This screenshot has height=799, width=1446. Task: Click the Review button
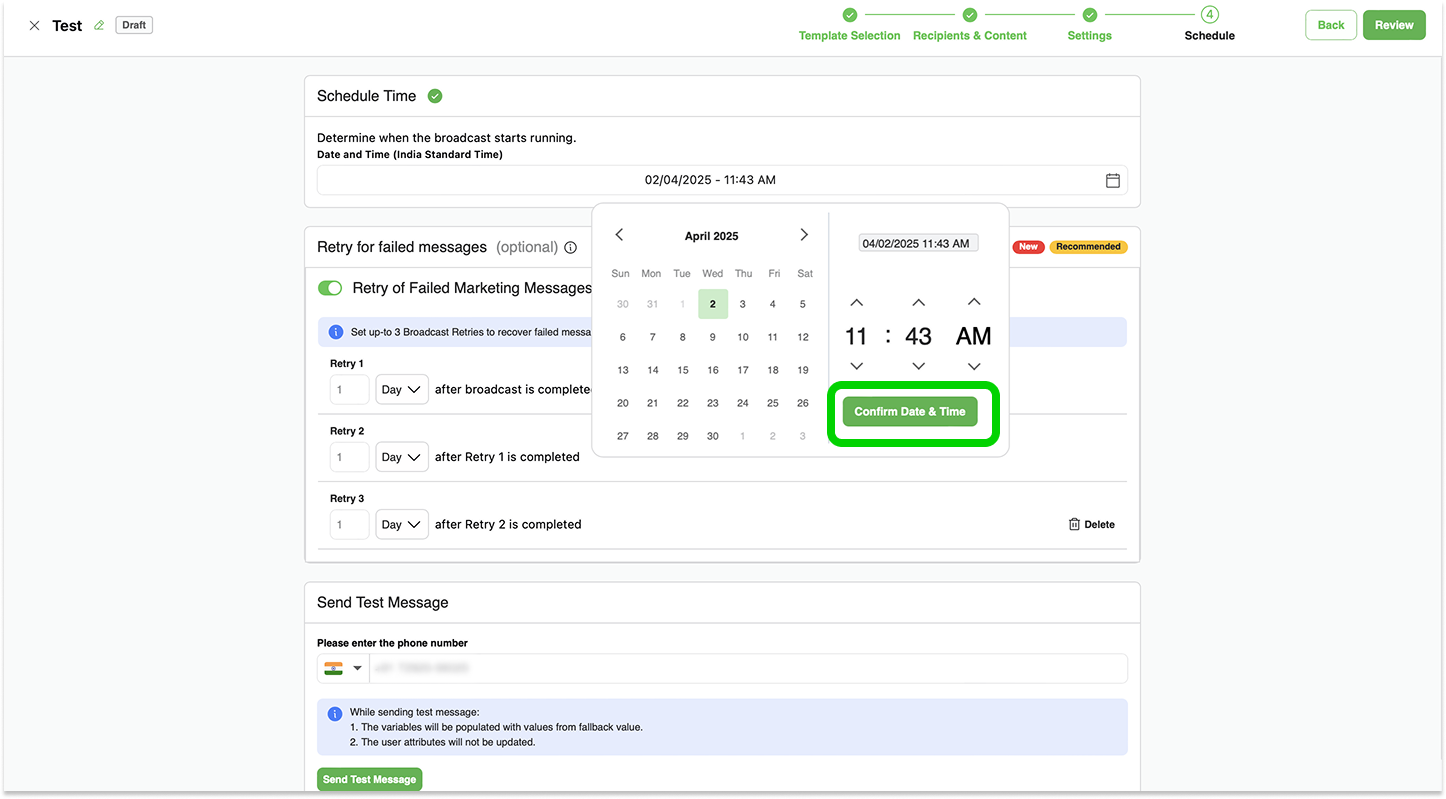coord(1393,25)
